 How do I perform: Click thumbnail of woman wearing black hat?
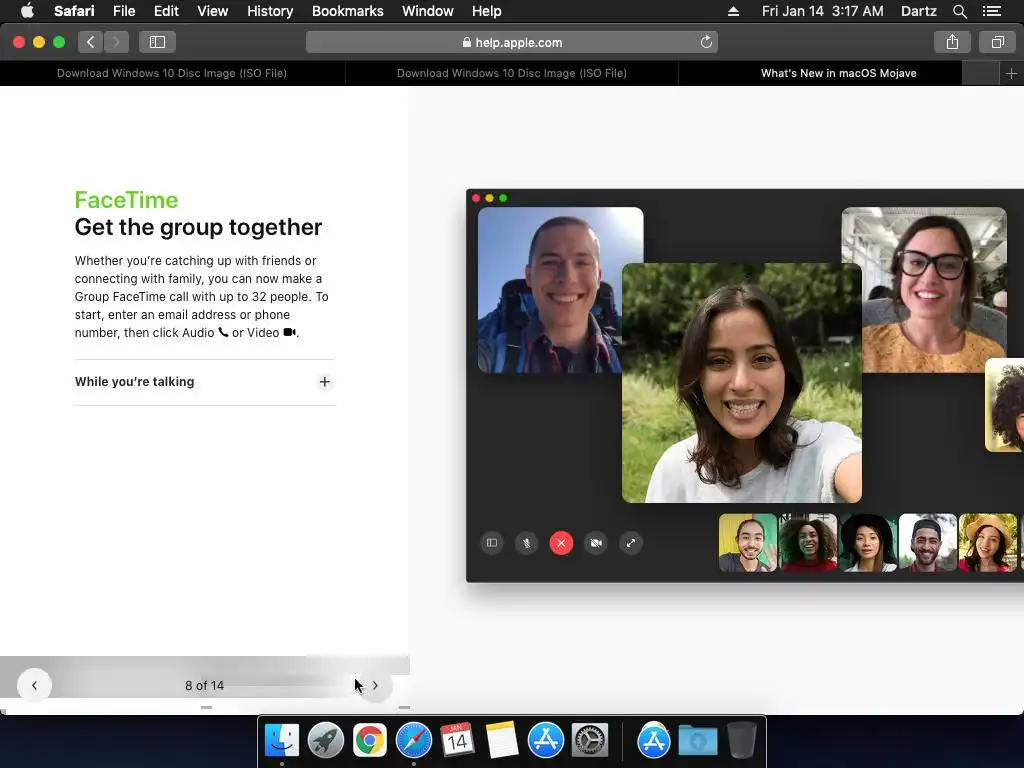(x=868, y=543)
